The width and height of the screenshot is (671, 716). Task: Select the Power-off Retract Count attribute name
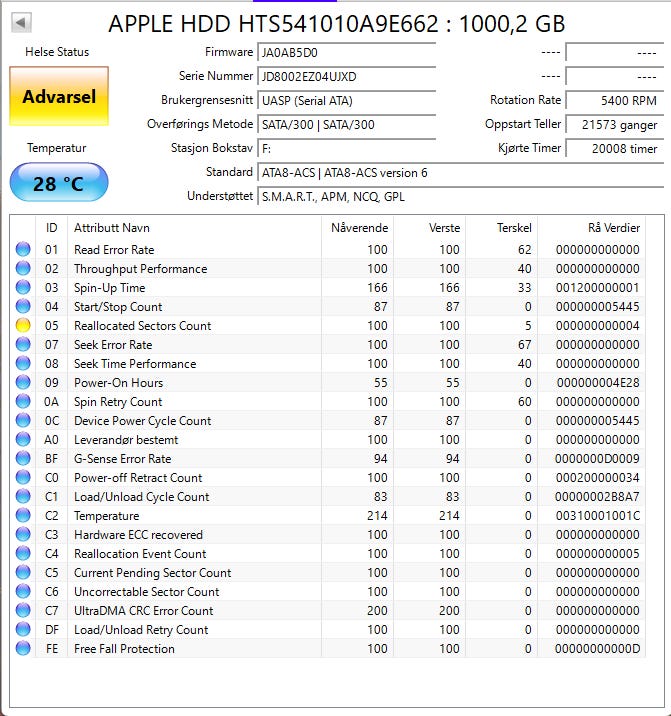click(x=138, y=478)
